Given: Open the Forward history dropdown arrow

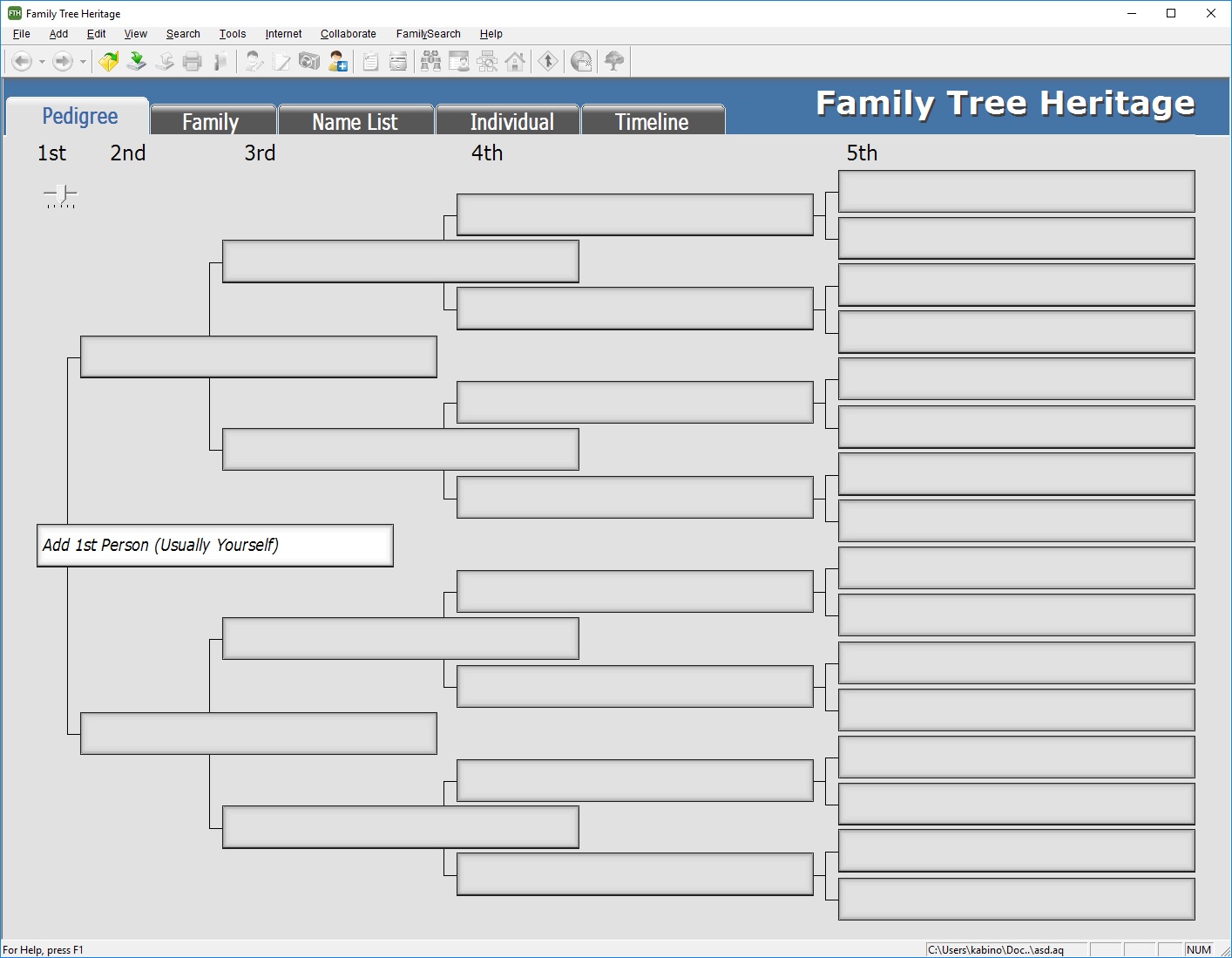Looking at the screenshot, I should 83,62.
